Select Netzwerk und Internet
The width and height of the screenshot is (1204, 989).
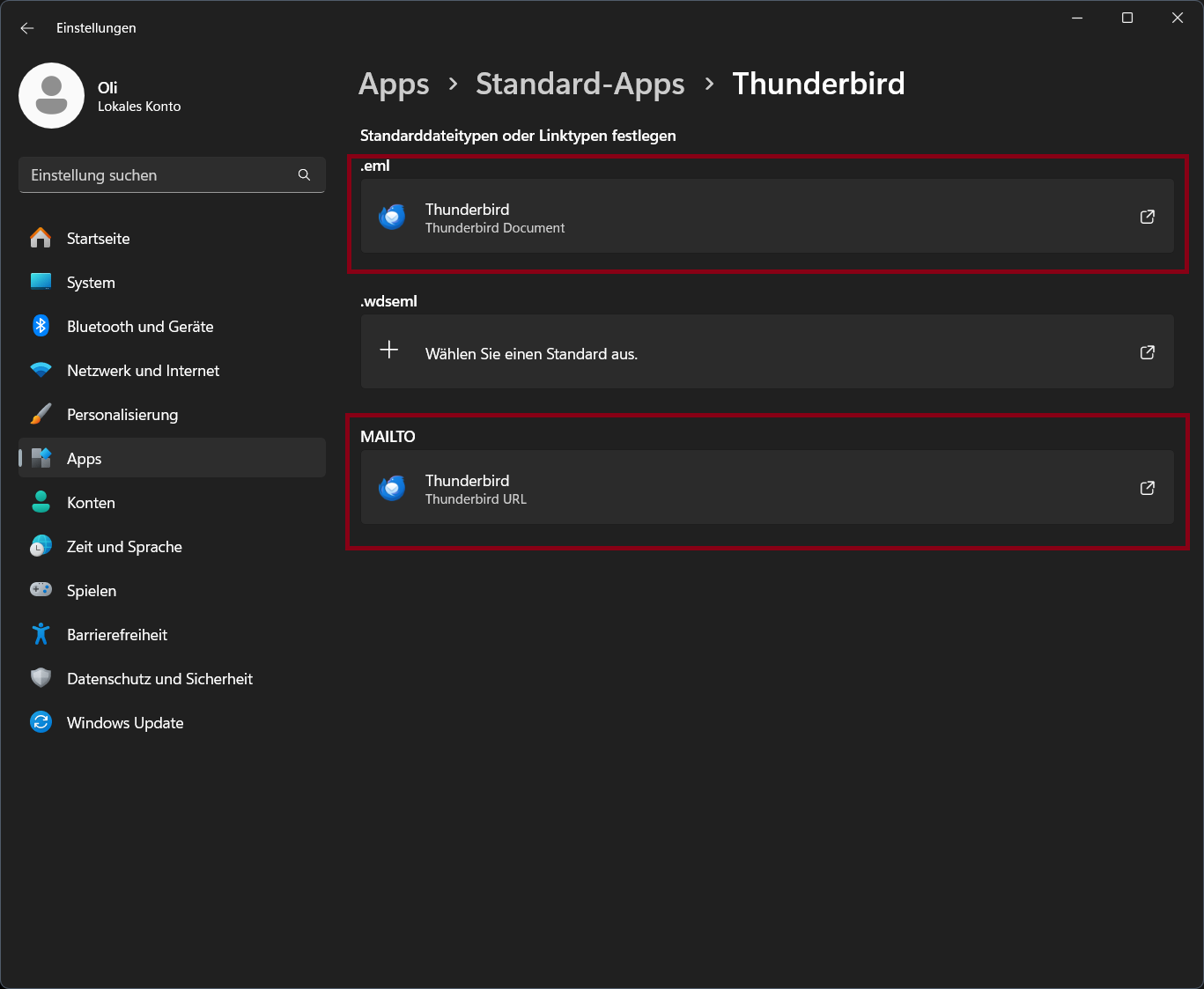tap(143, 371)
